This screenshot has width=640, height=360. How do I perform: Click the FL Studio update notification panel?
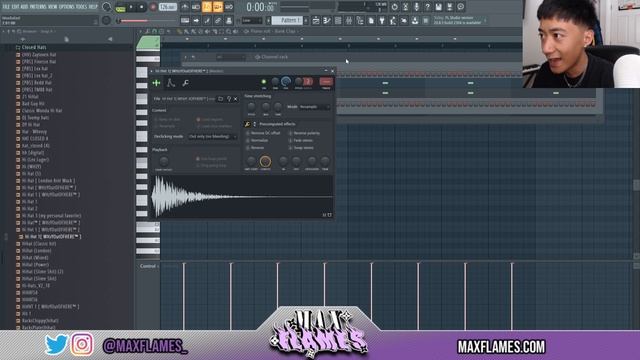[459, 20]
